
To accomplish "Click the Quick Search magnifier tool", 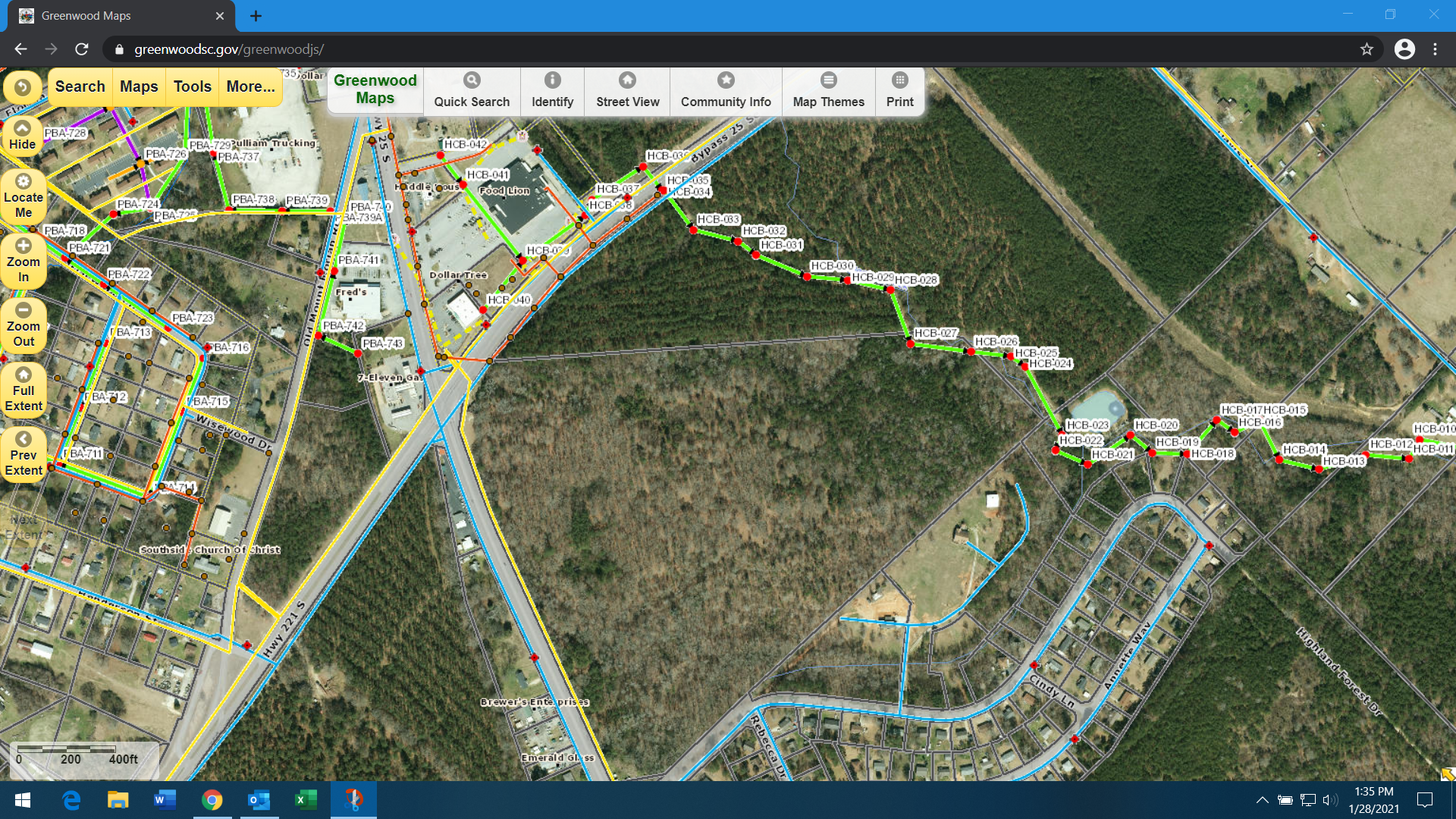I will 472,90.
